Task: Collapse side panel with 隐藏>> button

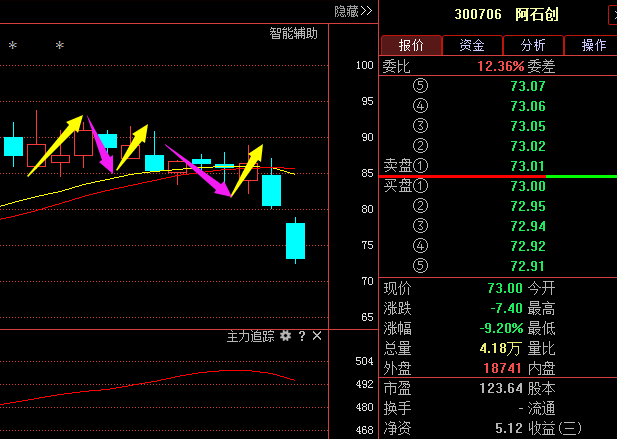Action: [352, 10]
